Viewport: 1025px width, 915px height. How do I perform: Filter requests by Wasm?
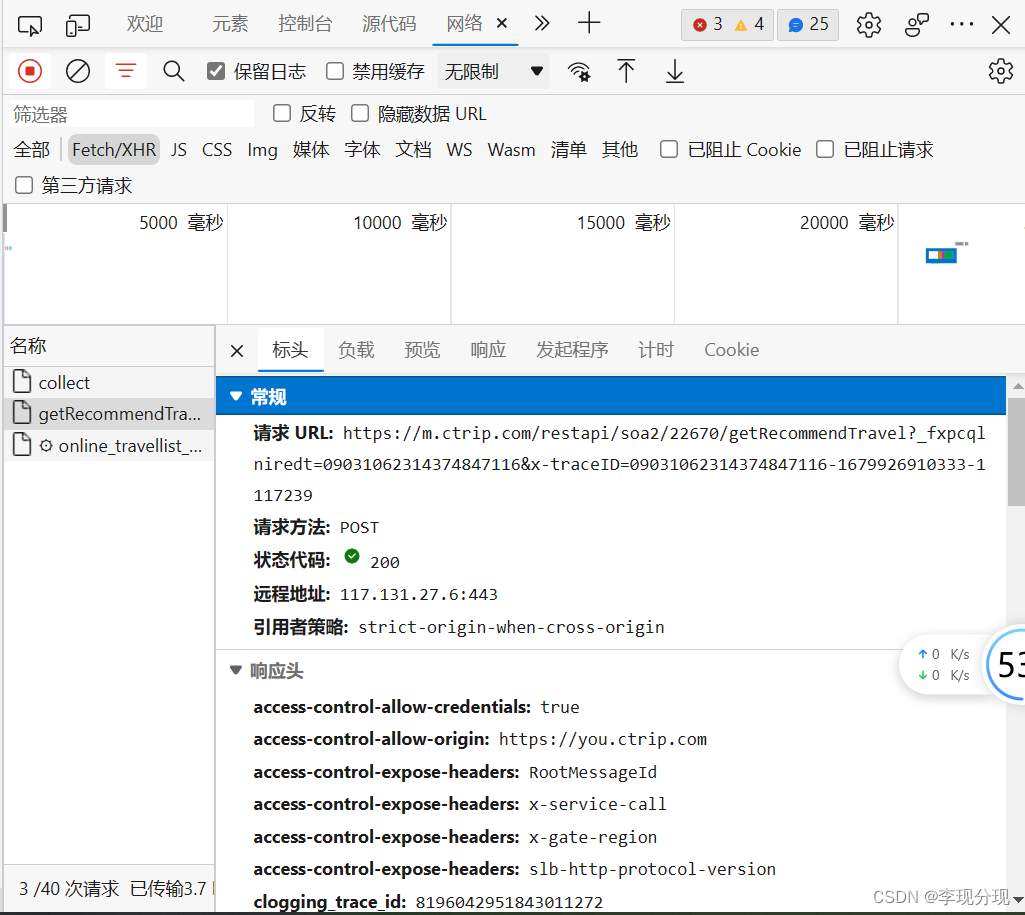point(511,150)
